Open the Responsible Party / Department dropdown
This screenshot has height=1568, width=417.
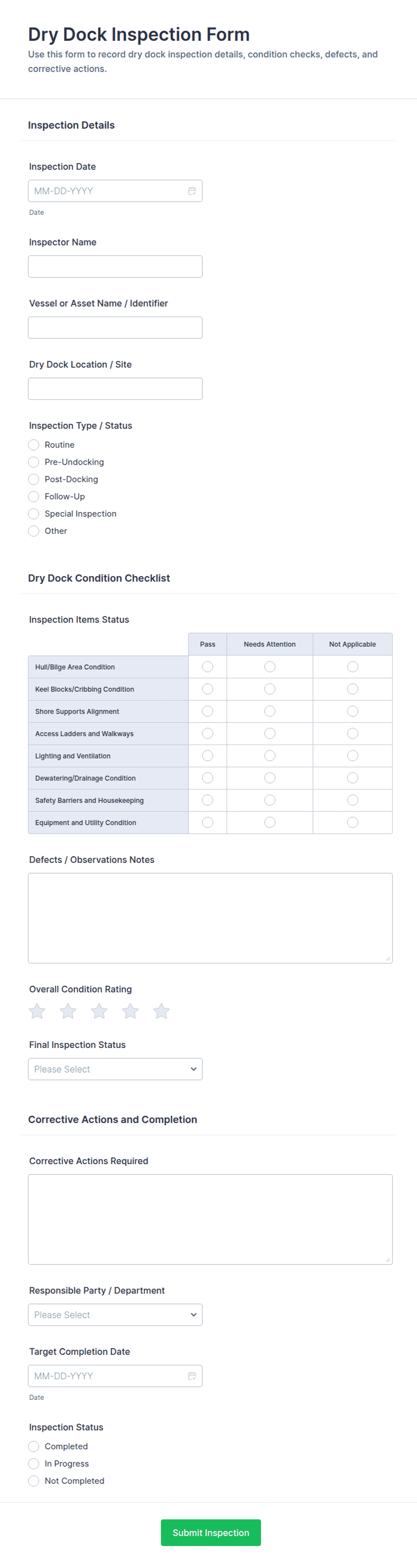(x=115, y=1315)
